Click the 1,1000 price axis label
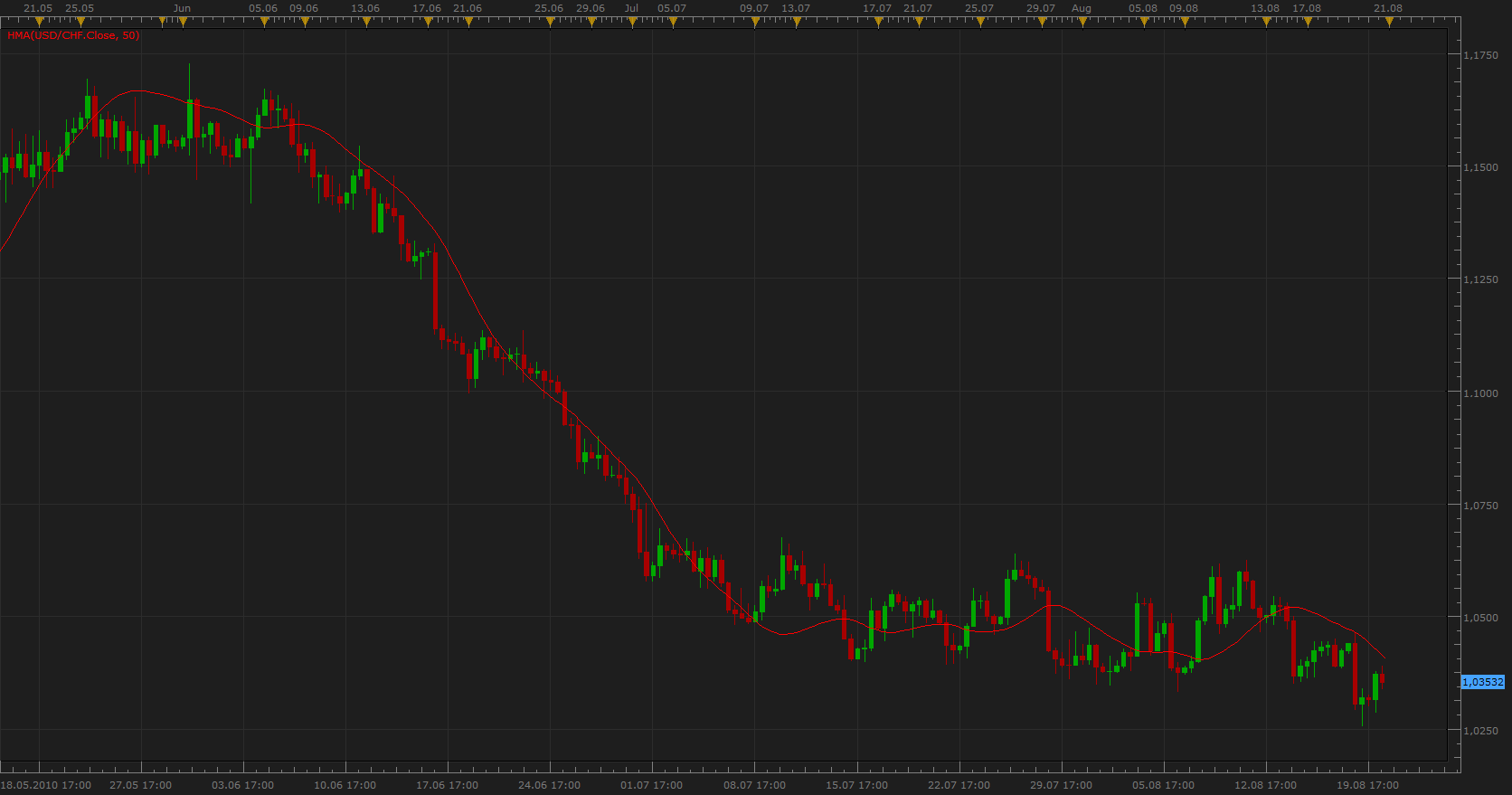Image resolution: width=1512 pixels, height=795 pixels. (x=1480, y=393)
